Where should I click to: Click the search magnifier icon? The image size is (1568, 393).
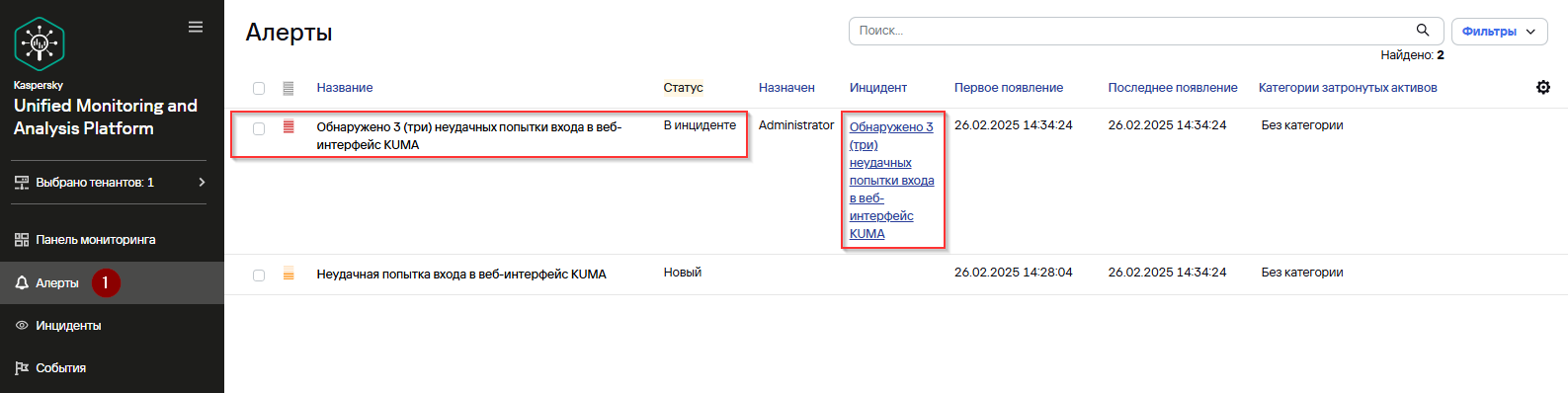[1423, 31]
